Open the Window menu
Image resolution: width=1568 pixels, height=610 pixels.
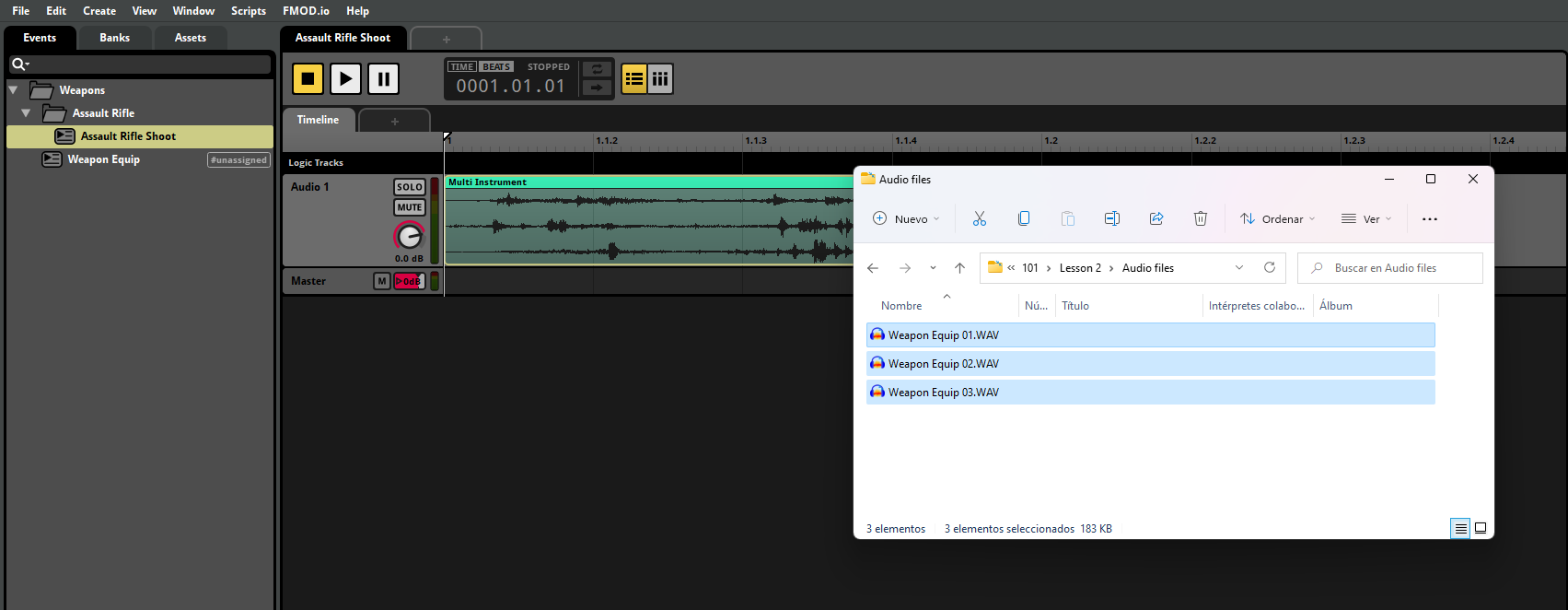[x=193, y=11]
